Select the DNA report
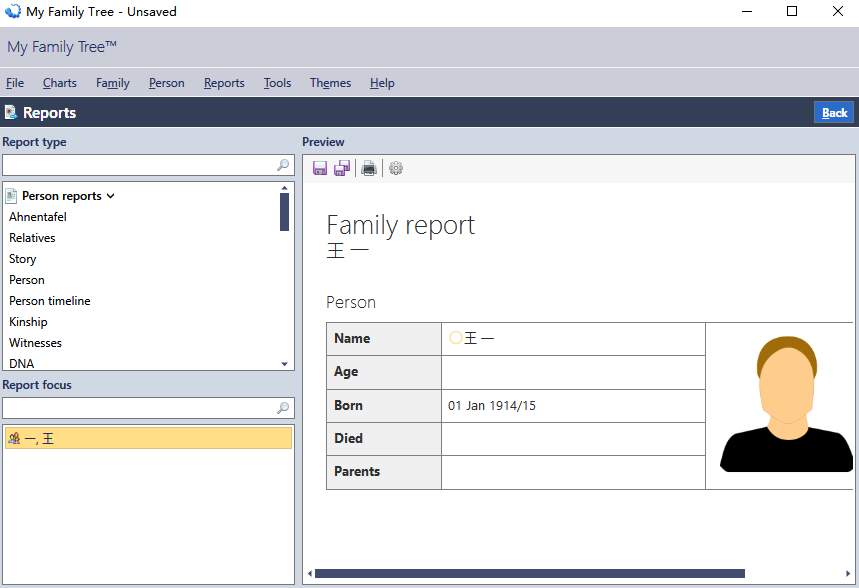 point(21,363)
